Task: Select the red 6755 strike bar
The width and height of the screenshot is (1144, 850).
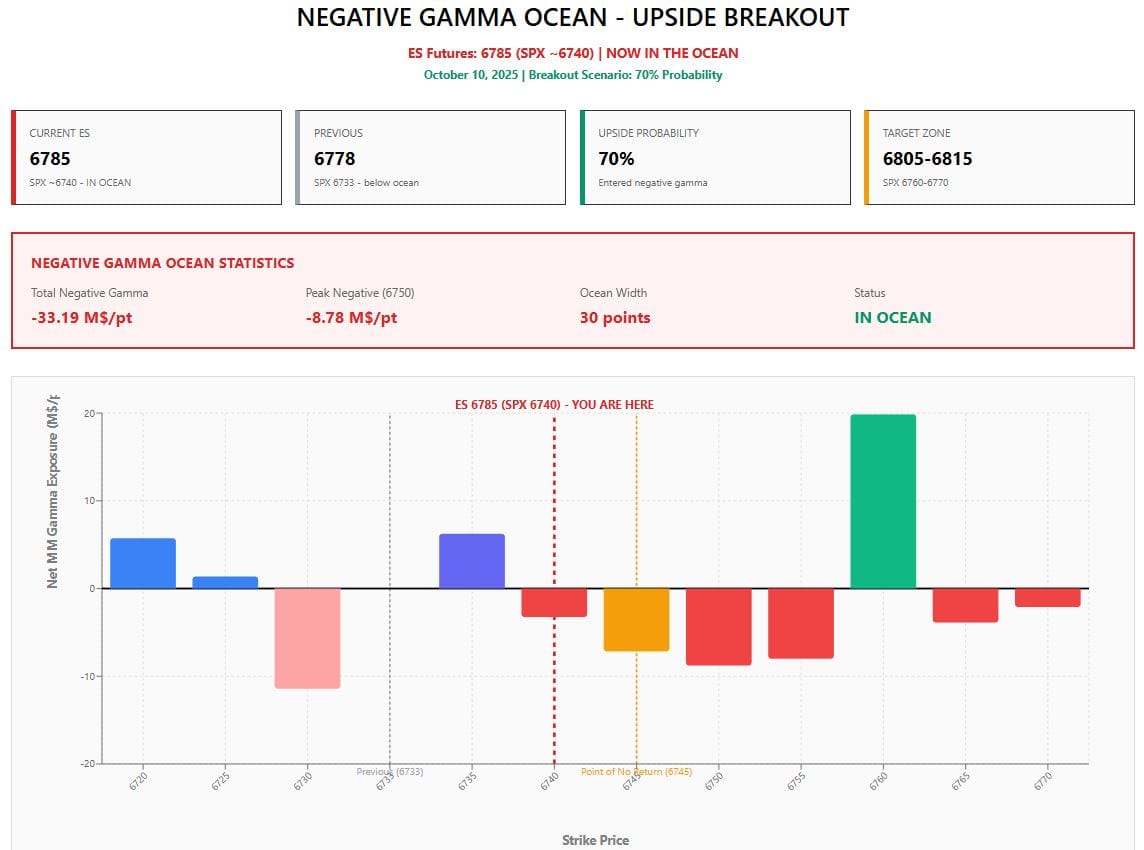Action: 800,623
